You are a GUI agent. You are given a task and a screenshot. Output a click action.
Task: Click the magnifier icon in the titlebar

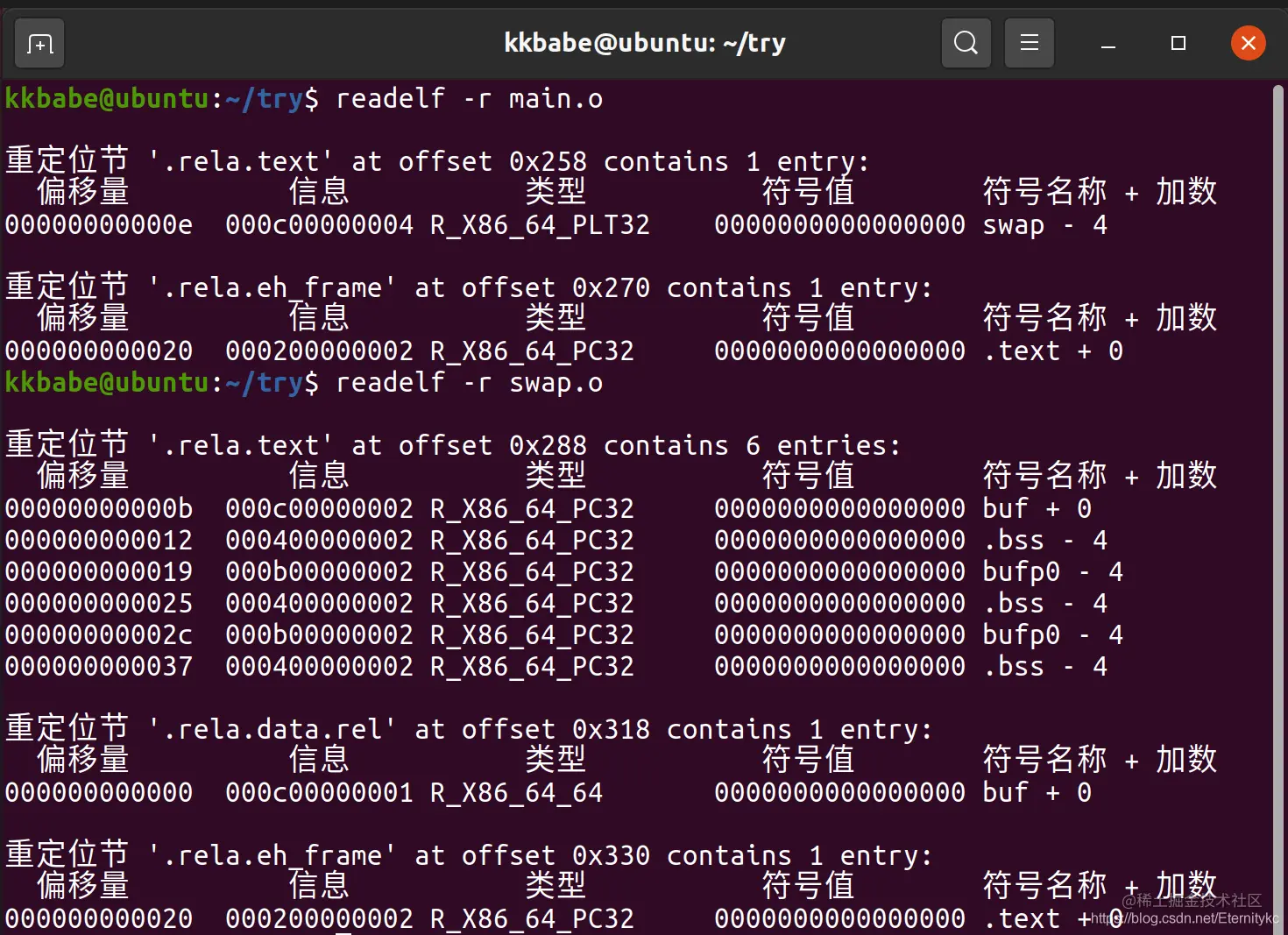(x=966, y=42)
